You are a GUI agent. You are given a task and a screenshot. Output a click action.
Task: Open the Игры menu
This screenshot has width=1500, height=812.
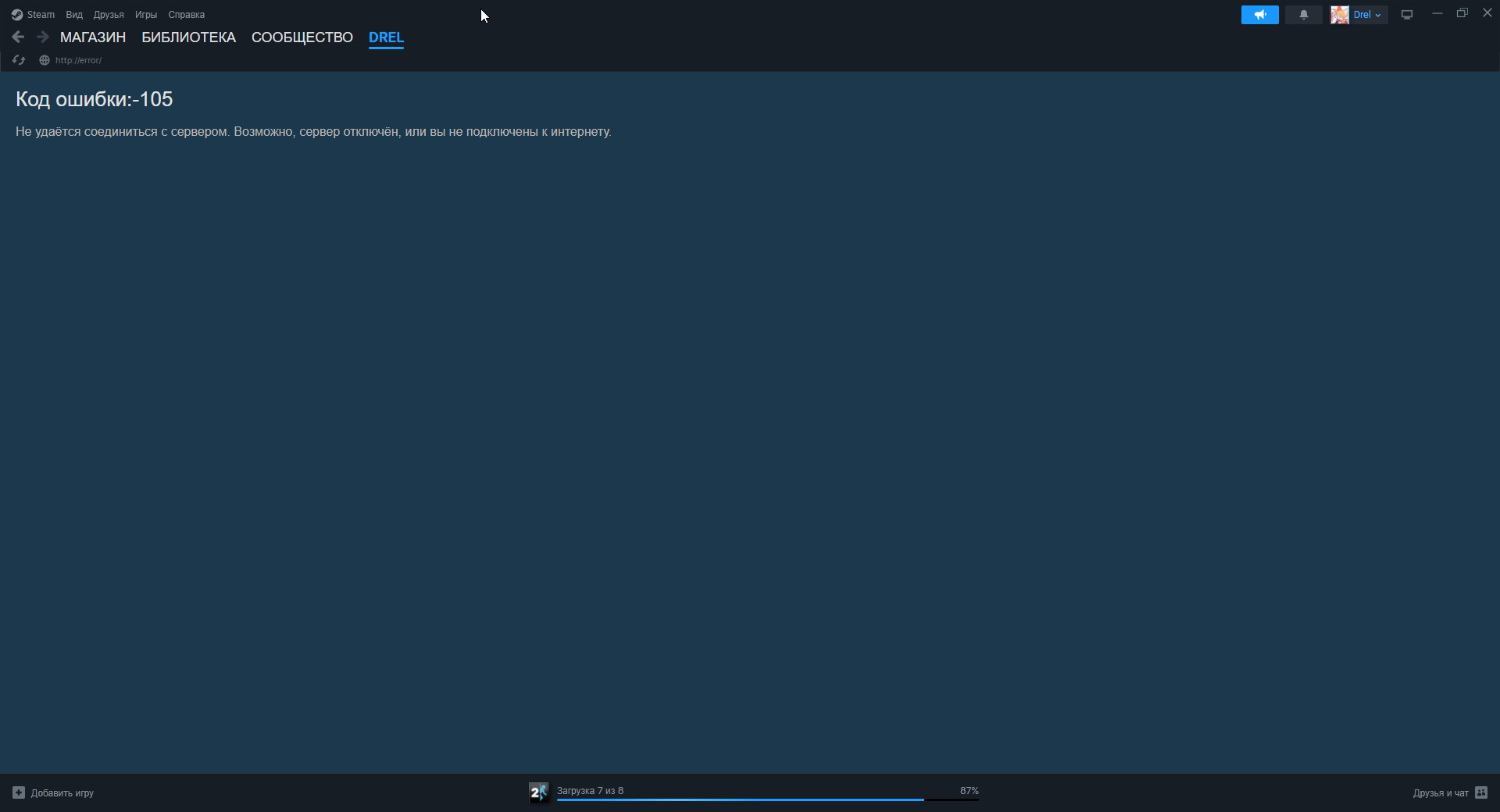[x=146, y=15]
